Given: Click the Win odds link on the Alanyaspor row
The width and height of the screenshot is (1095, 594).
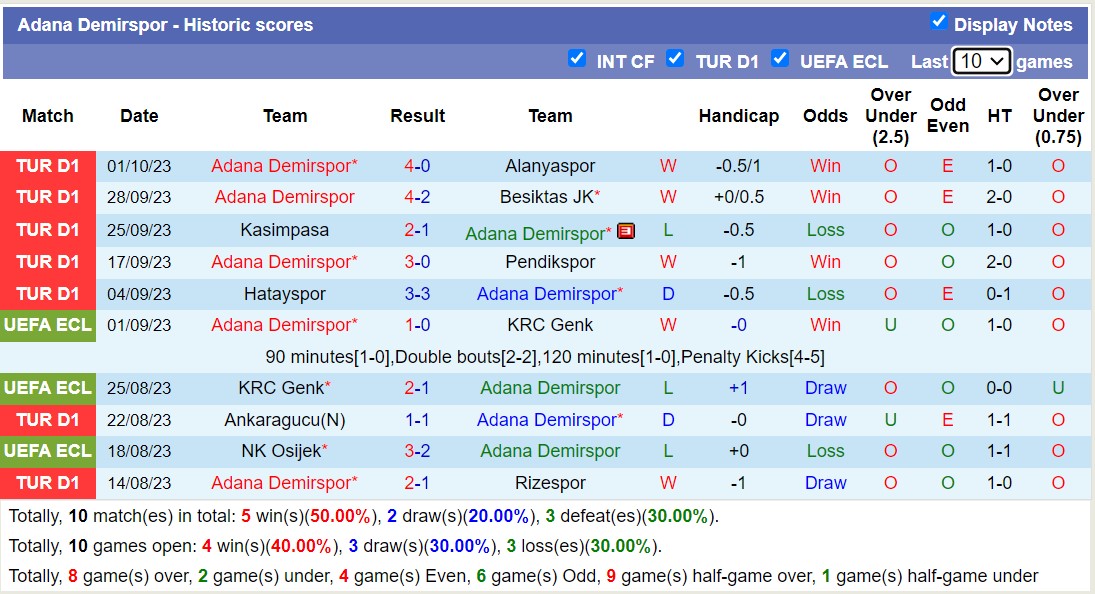Looking at the screenshot, I should [x=825, y=165].
